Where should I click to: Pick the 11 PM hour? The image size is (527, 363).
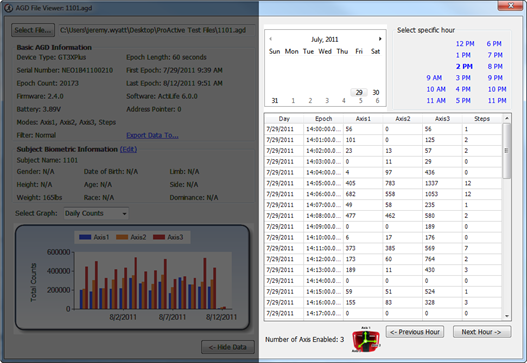(497, 101)
